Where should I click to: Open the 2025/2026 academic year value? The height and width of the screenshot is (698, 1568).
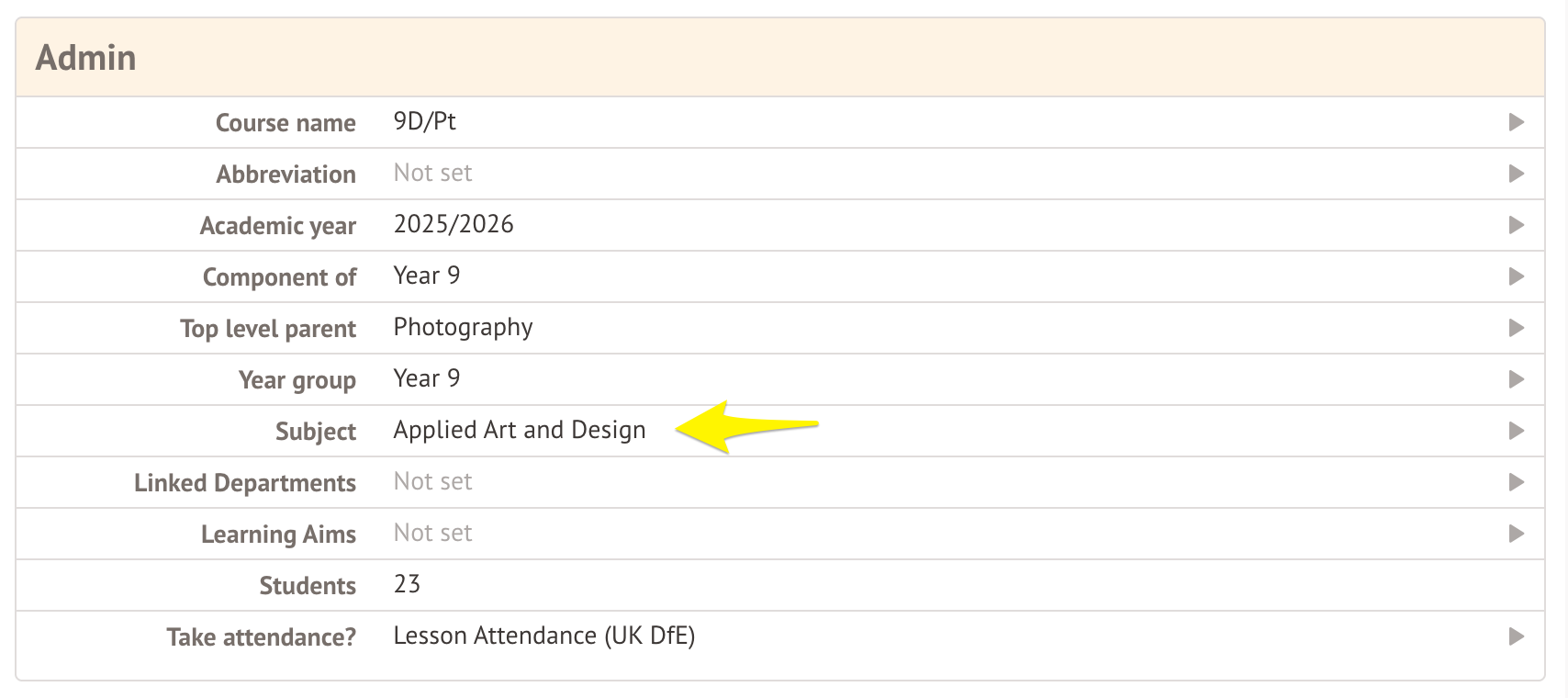(x=454, y=225)
